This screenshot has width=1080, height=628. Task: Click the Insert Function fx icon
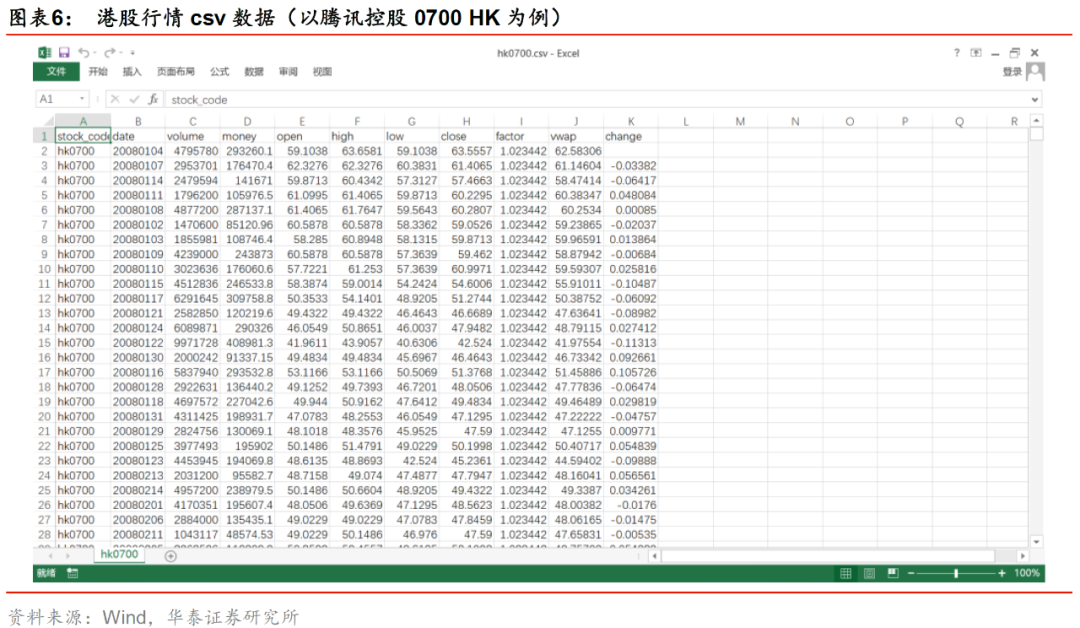tap(153, 99)
